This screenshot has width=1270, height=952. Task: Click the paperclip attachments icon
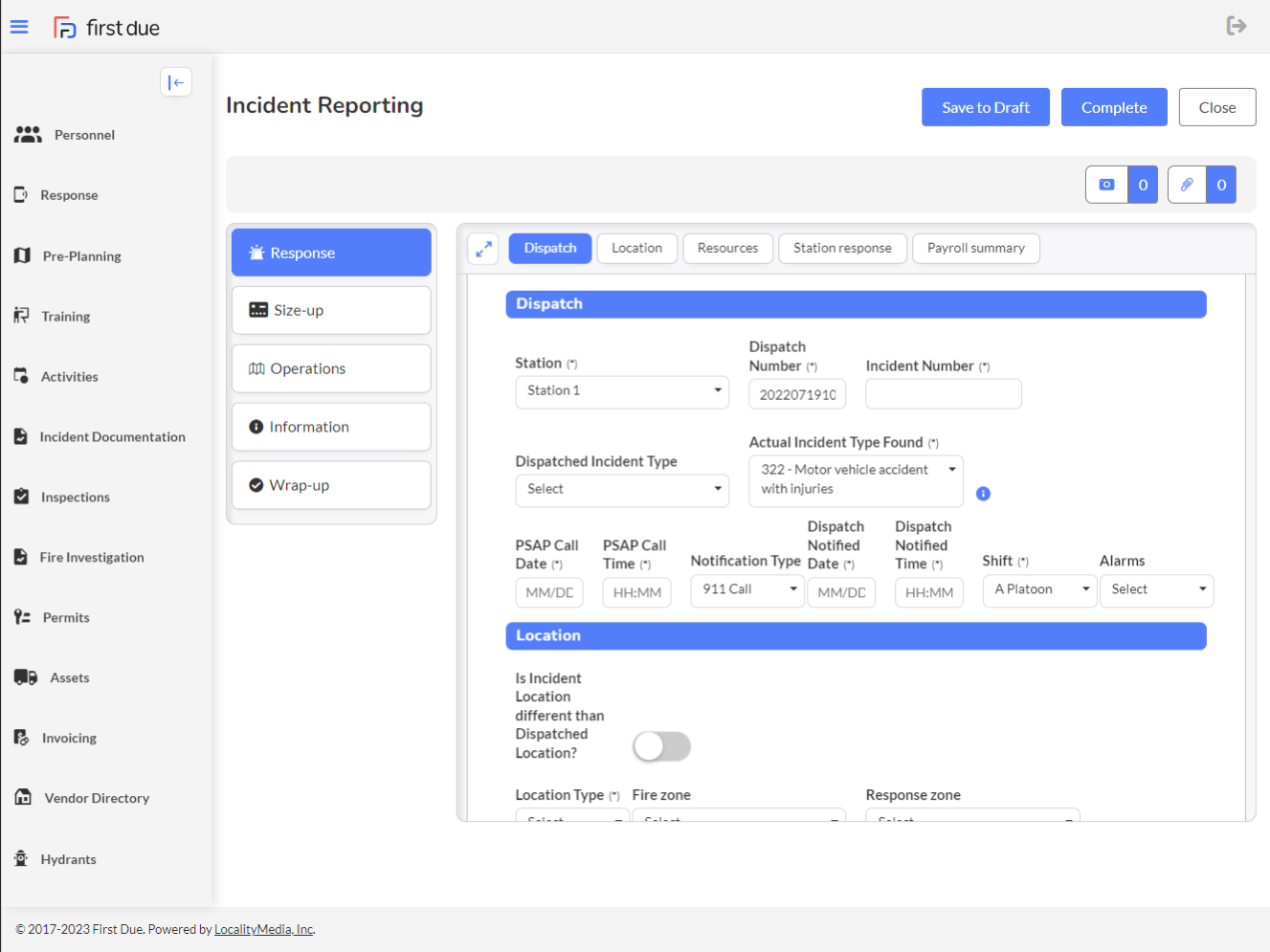pyautogui.click(x=1187, y=185)
